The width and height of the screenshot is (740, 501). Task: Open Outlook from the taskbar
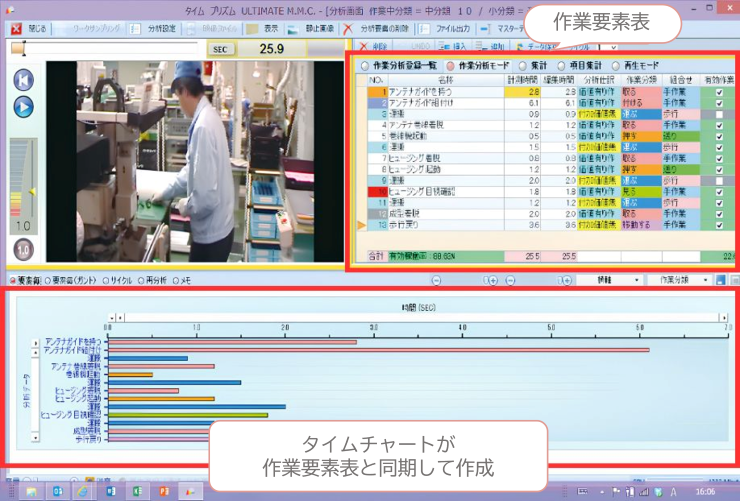[x=57, y=492]
